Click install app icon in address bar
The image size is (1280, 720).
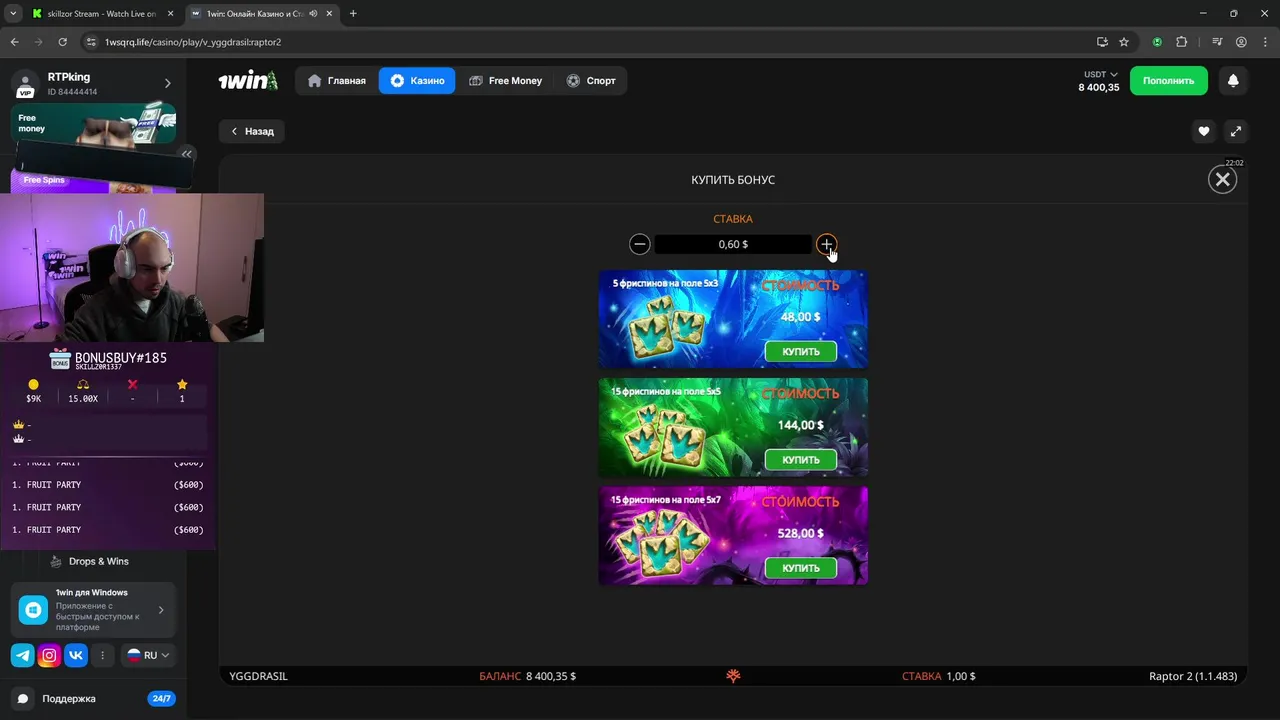pos(1102,42)
